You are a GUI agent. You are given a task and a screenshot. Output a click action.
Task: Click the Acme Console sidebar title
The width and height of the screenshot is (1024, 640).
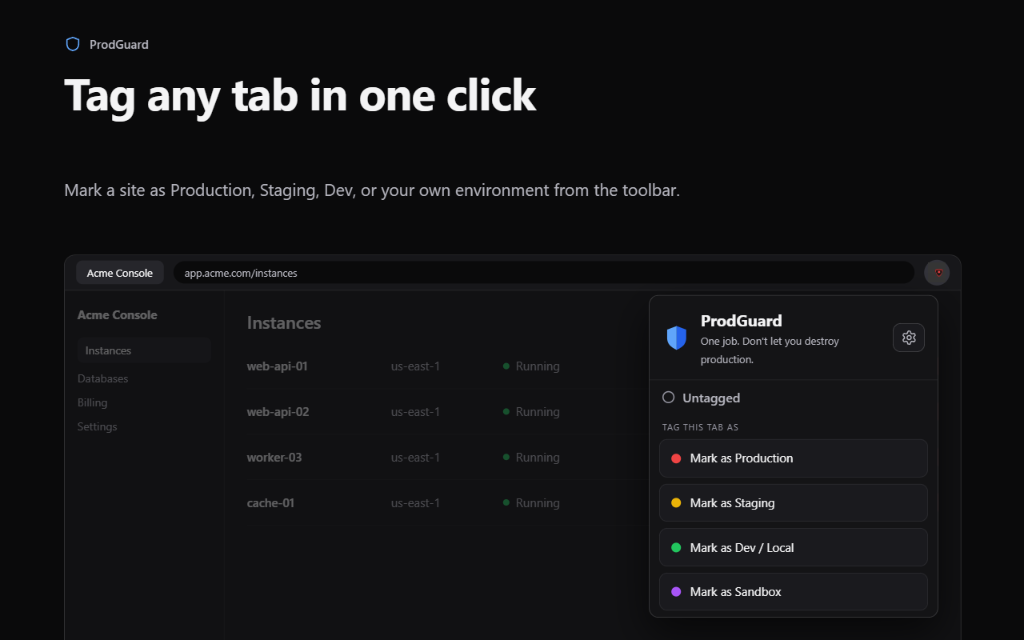point(117,315)
